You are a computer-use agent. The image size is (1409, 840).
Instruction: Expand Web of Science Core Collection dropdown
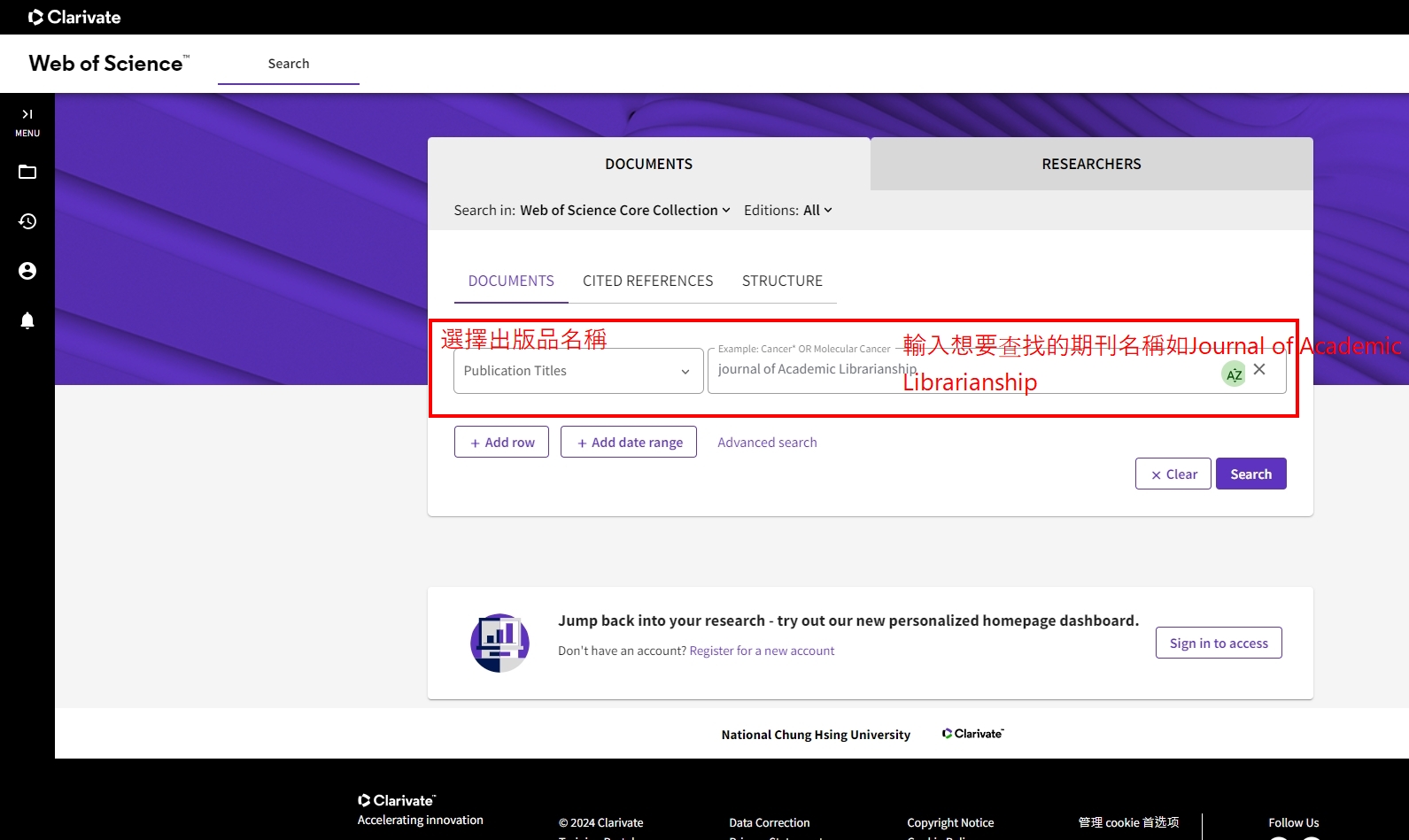tap(624, 211)
